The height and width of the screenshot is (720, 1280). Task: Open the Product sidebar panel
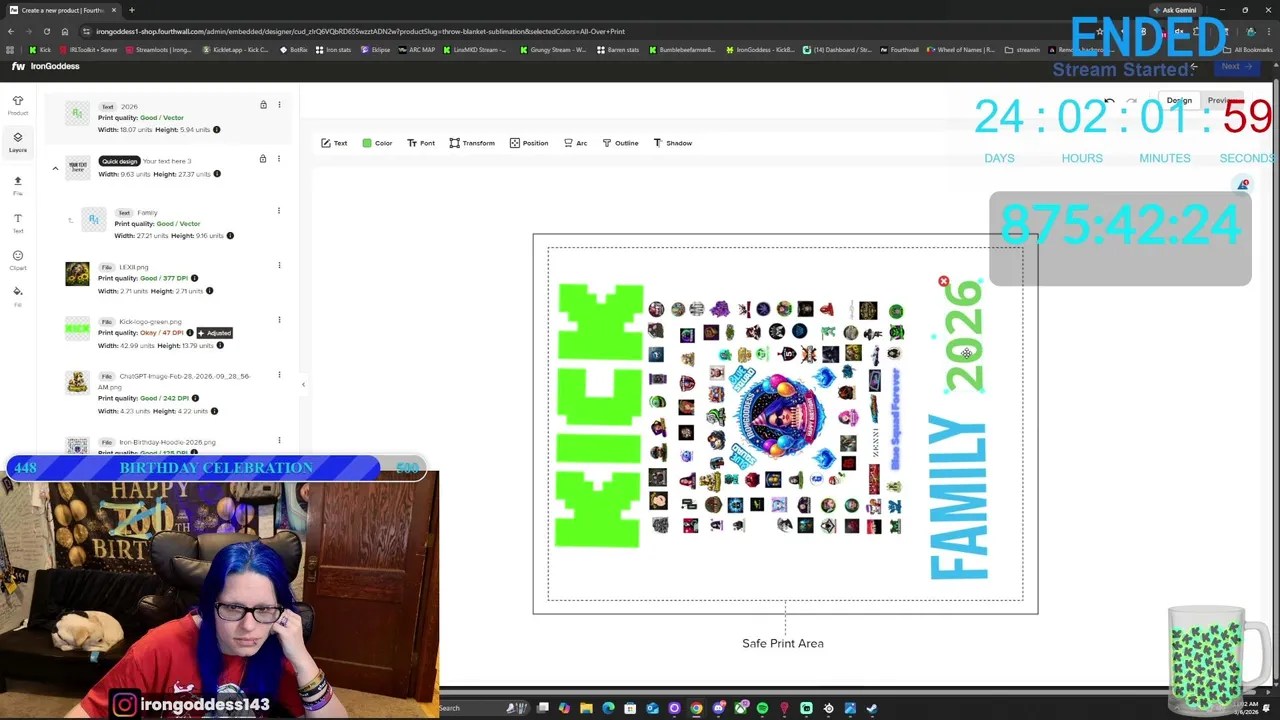tap(17, 105)
